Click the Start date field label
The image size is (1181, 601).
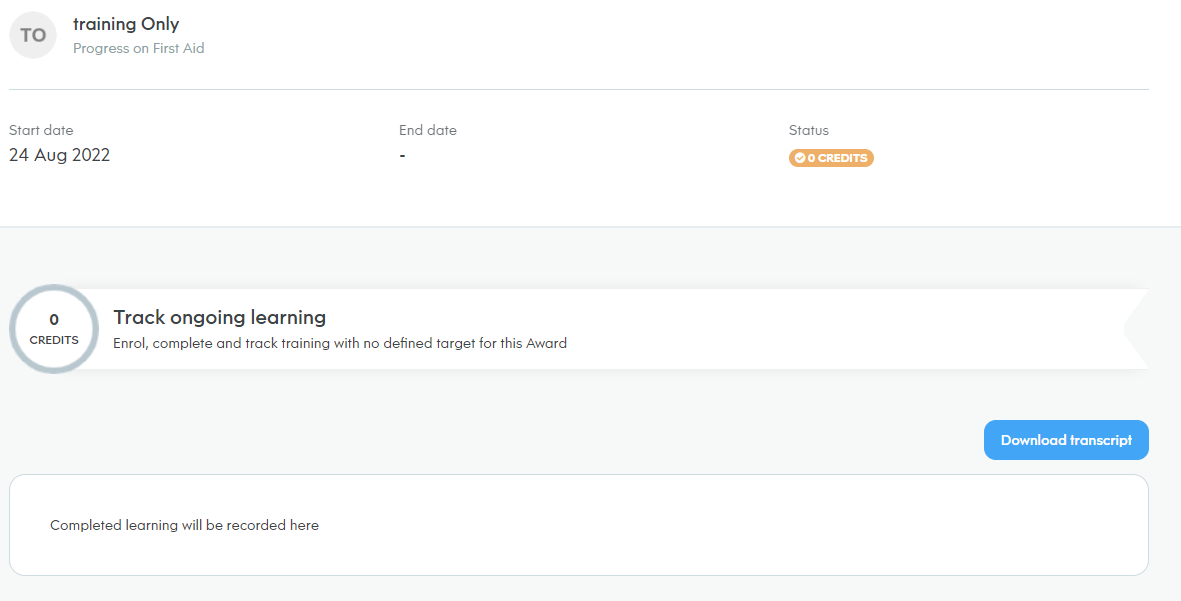(x=40, y=130)
